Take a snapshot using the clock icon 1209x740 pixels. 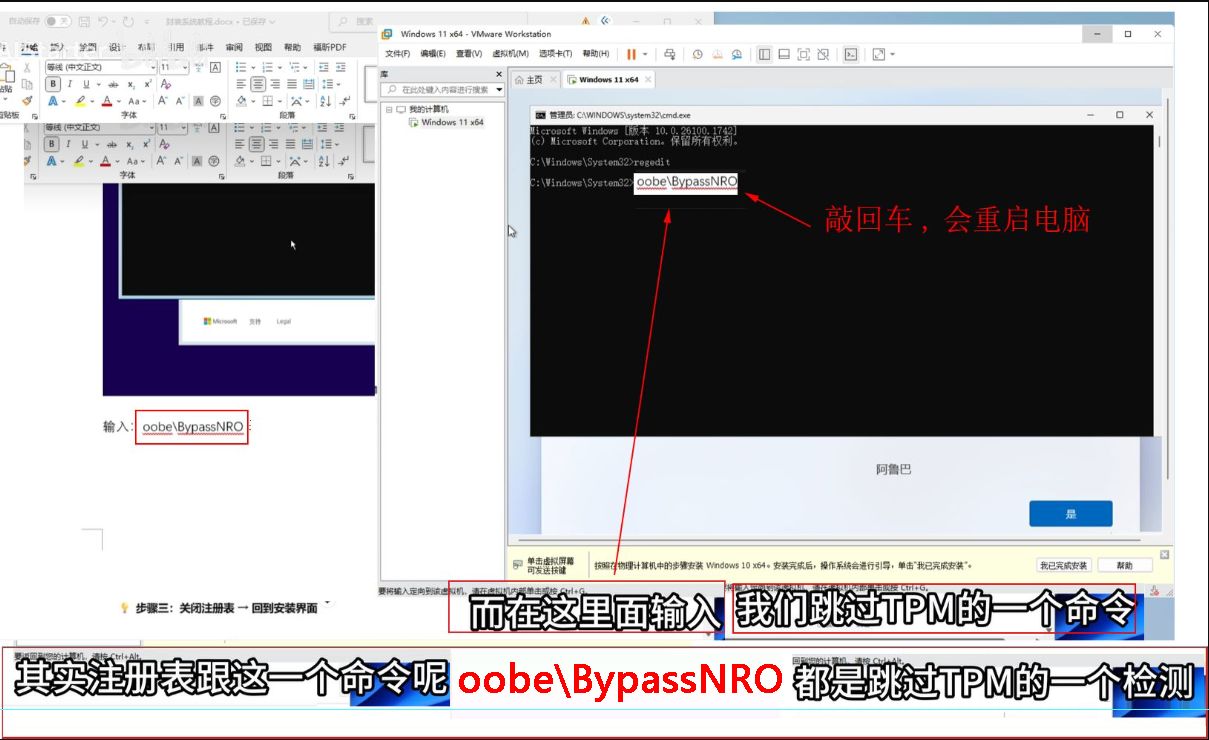(698, 54)
